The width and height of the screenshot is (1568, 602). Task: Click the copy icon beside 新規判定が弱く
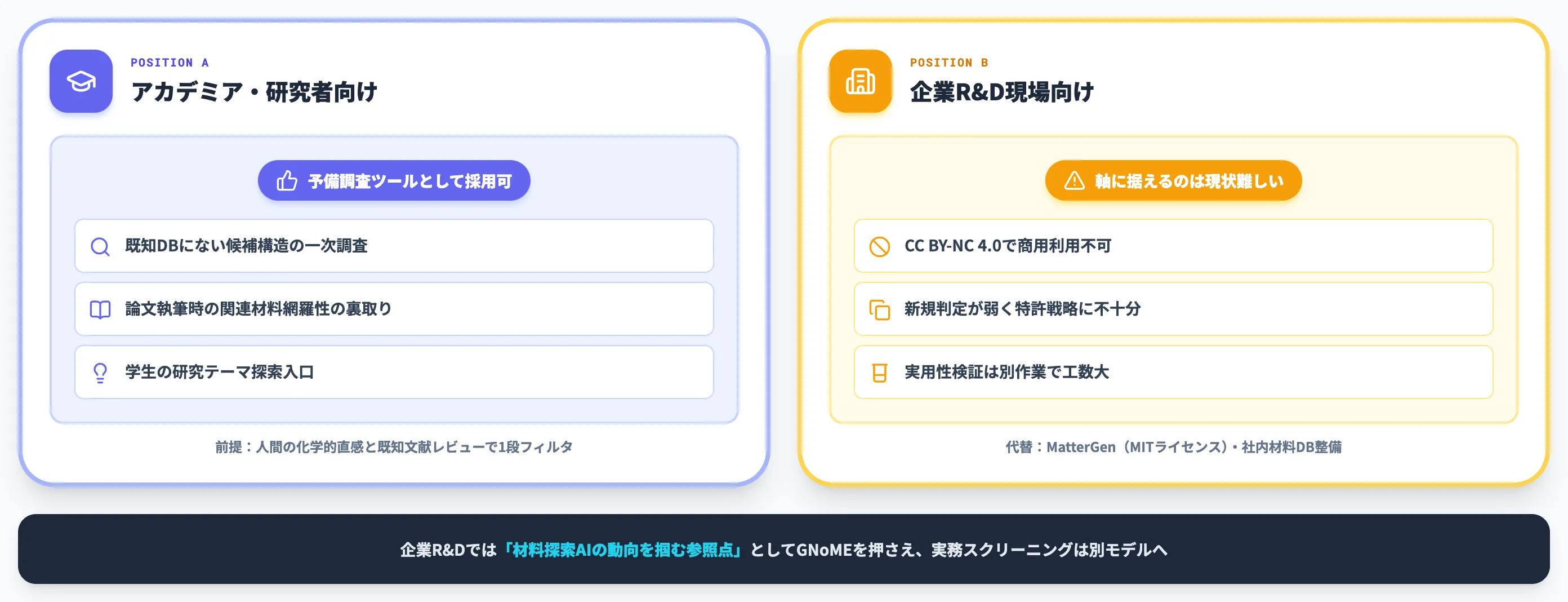[880, 309]
